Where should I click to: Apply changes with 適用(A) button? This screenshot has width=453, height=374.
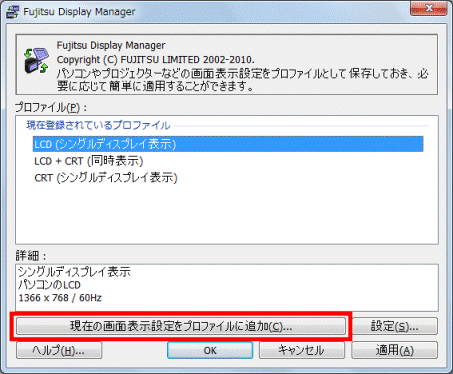395,350
